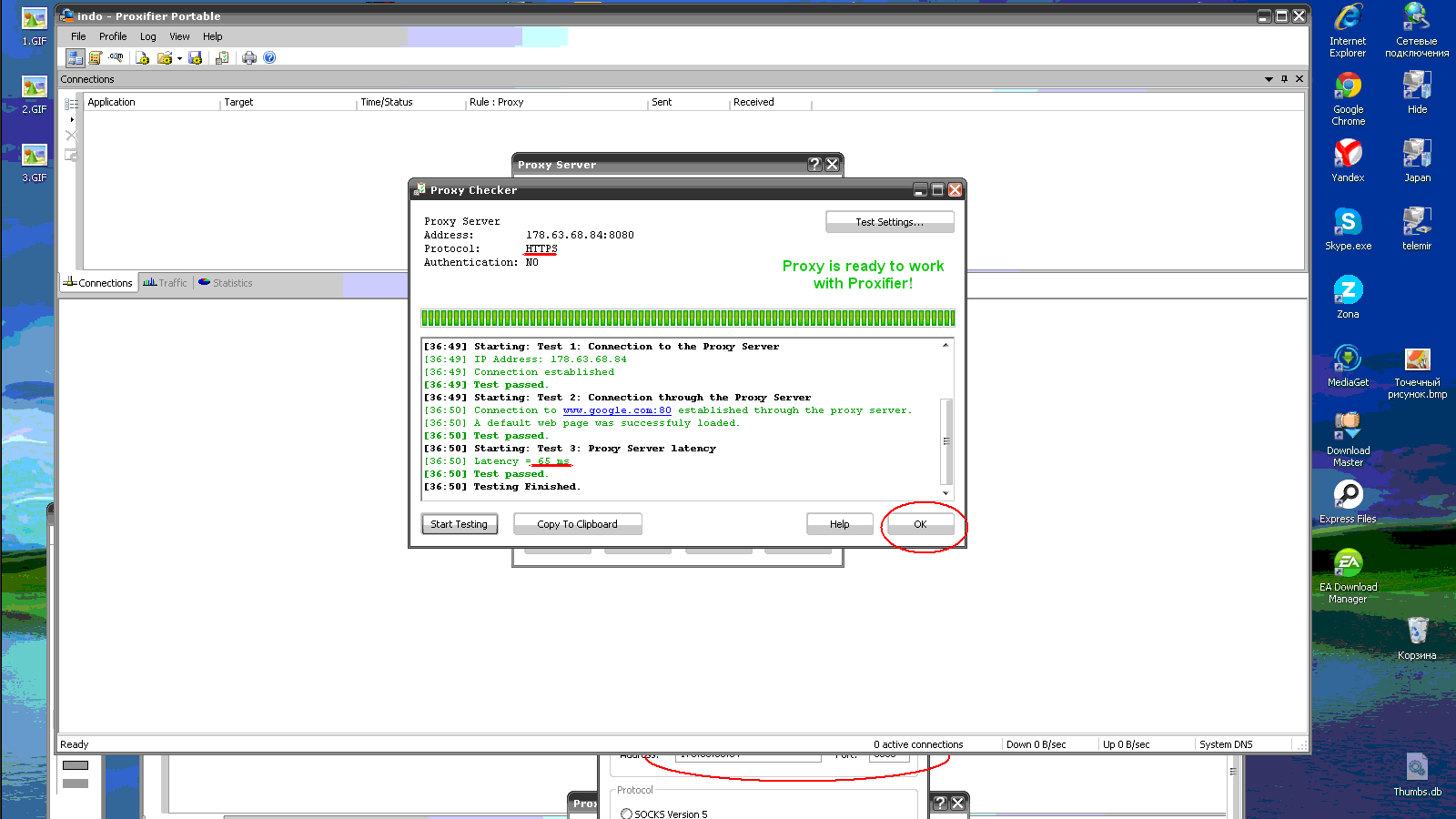Screen dimensions: 1456x819
Task: Open the Google Chrome desktop icon
Action: point(1348,98)
